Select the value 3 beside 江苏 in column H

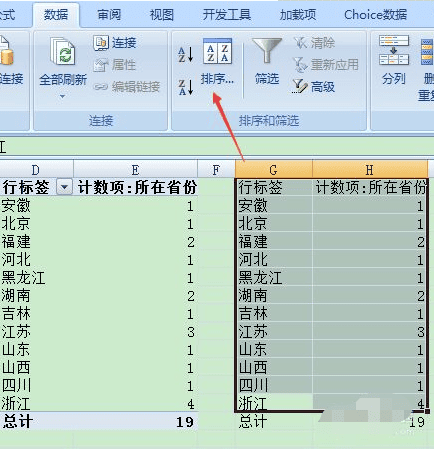[370, 331]
